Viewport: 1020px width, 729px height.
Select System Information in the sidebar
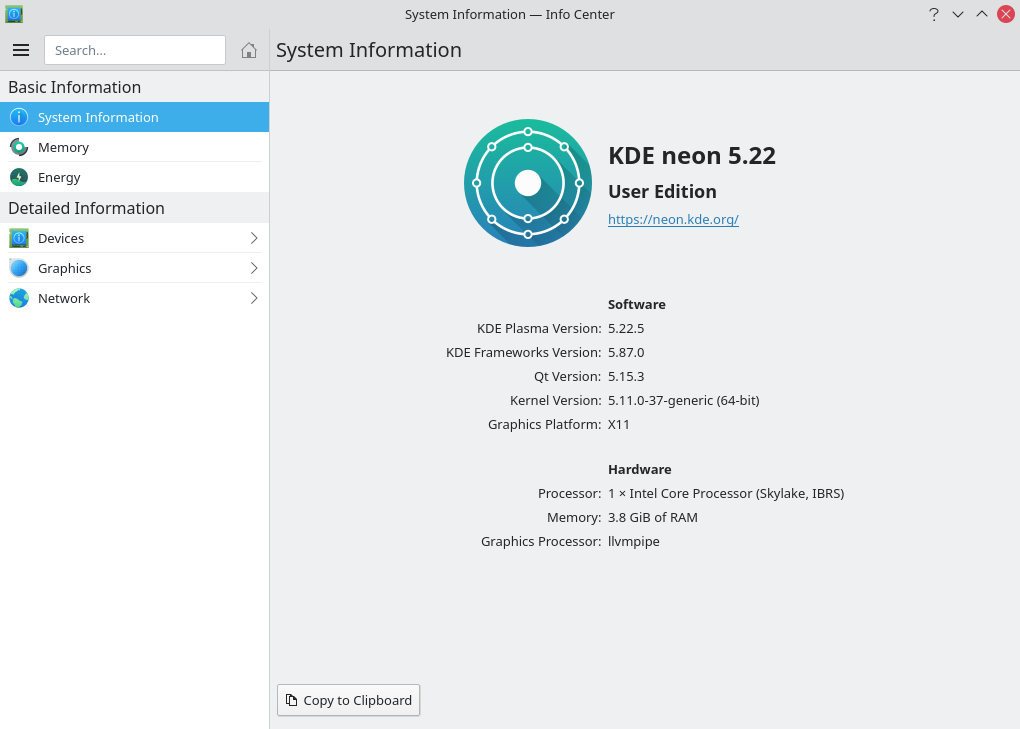[x=98, y=117]
